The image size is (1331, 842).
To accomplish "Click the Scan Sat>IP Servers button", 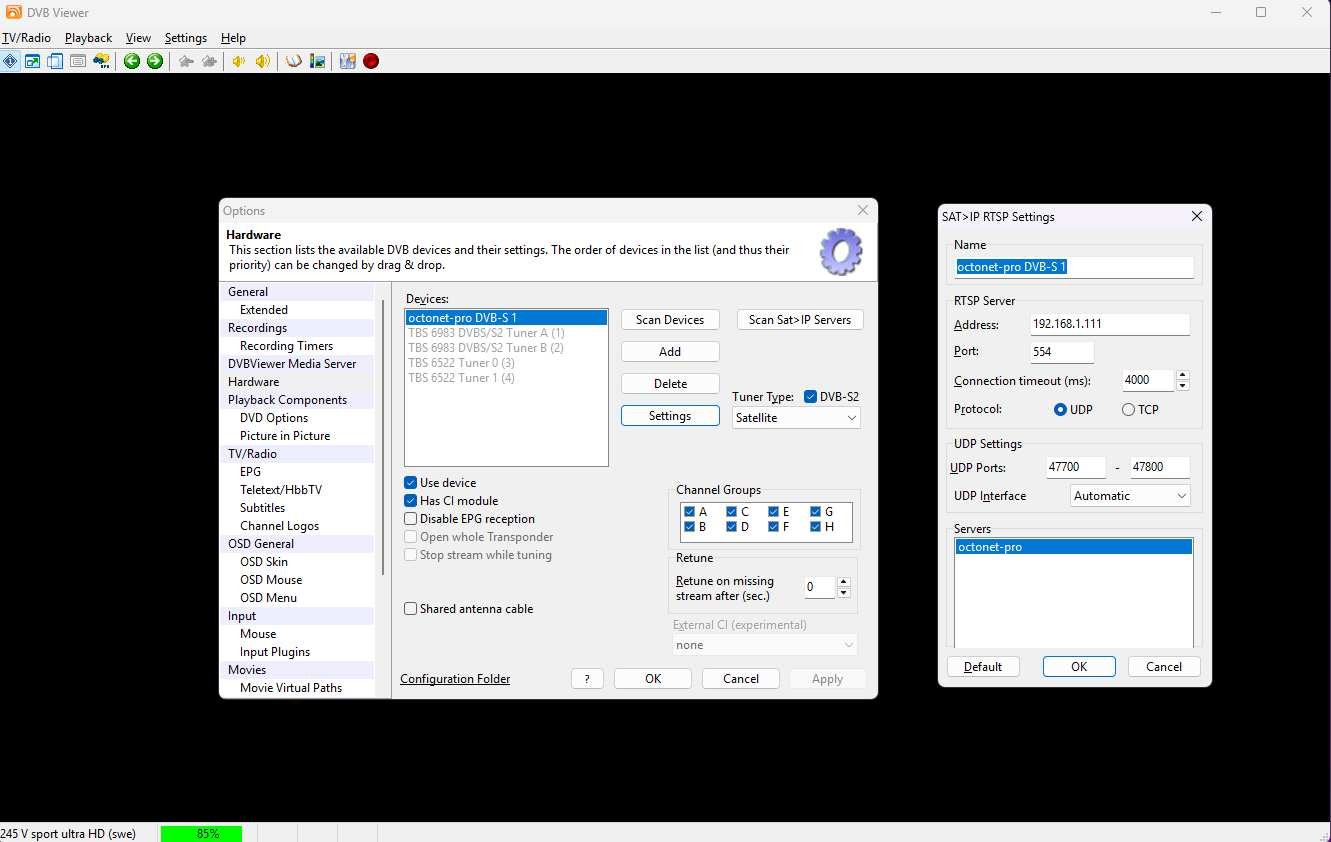I will pos(800,320).
